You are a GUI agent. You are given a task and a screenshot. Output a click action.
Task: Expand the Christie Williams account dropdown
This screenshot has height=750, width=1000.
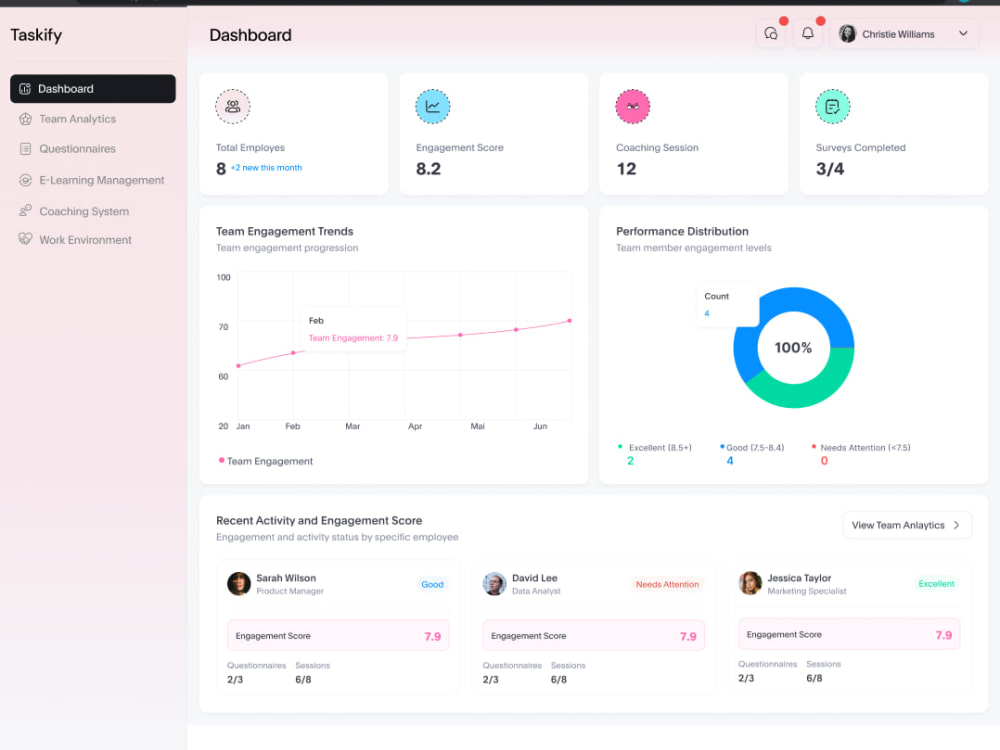tap(963, 34)
